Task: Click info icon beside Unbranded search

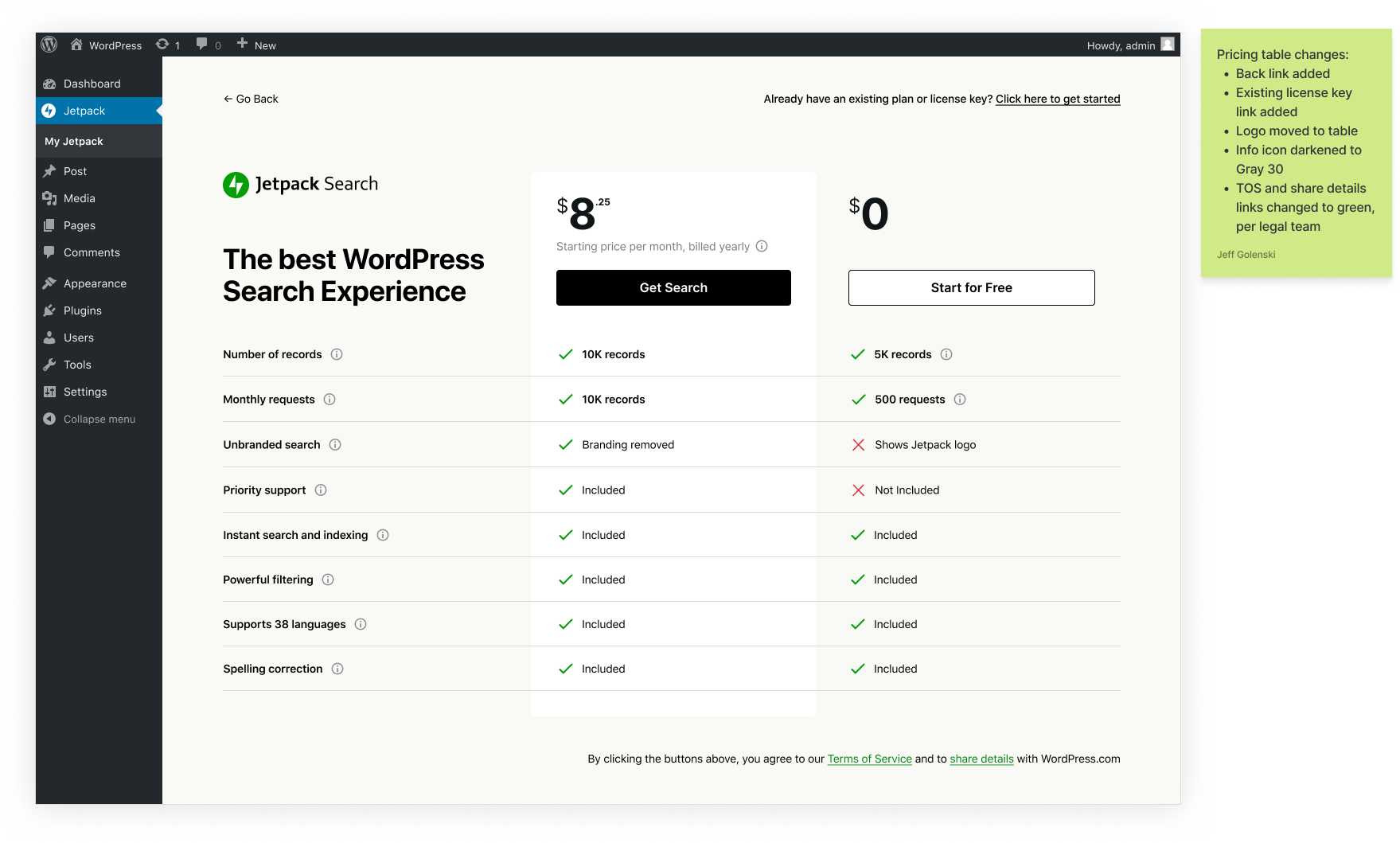Action: point(335,444)
